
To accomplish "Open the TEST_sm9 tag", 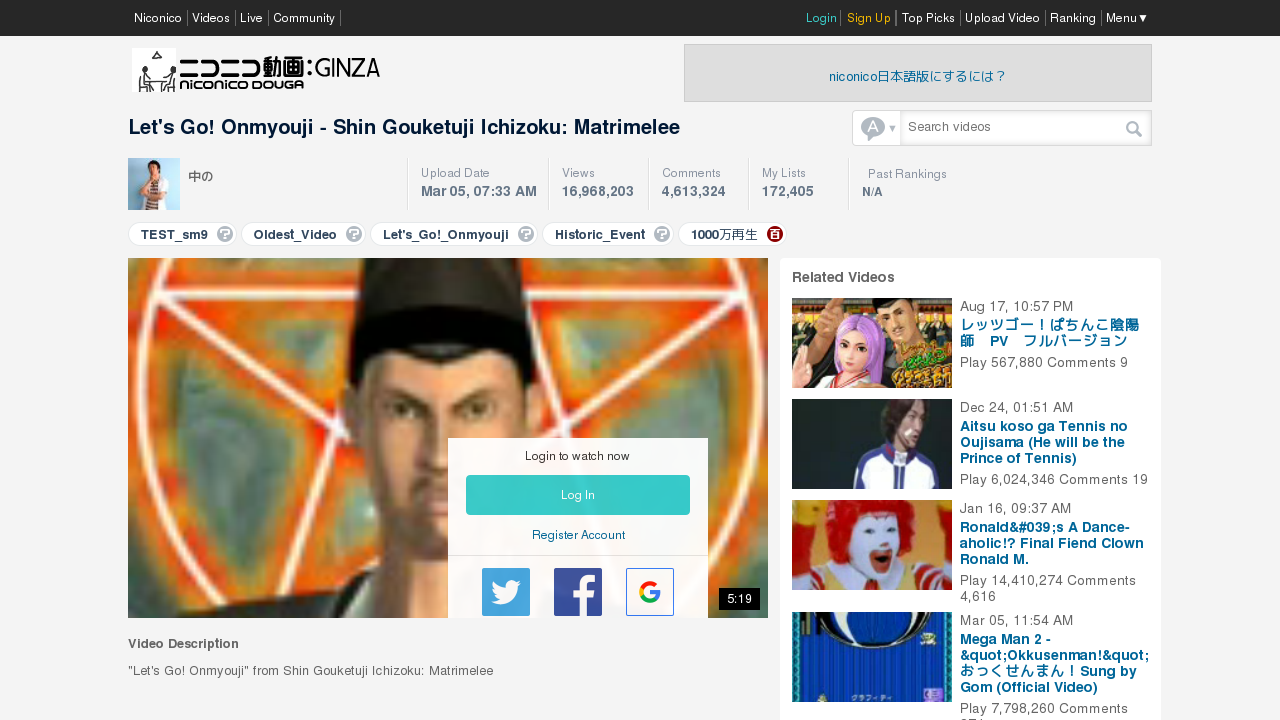I will [174, 234].
